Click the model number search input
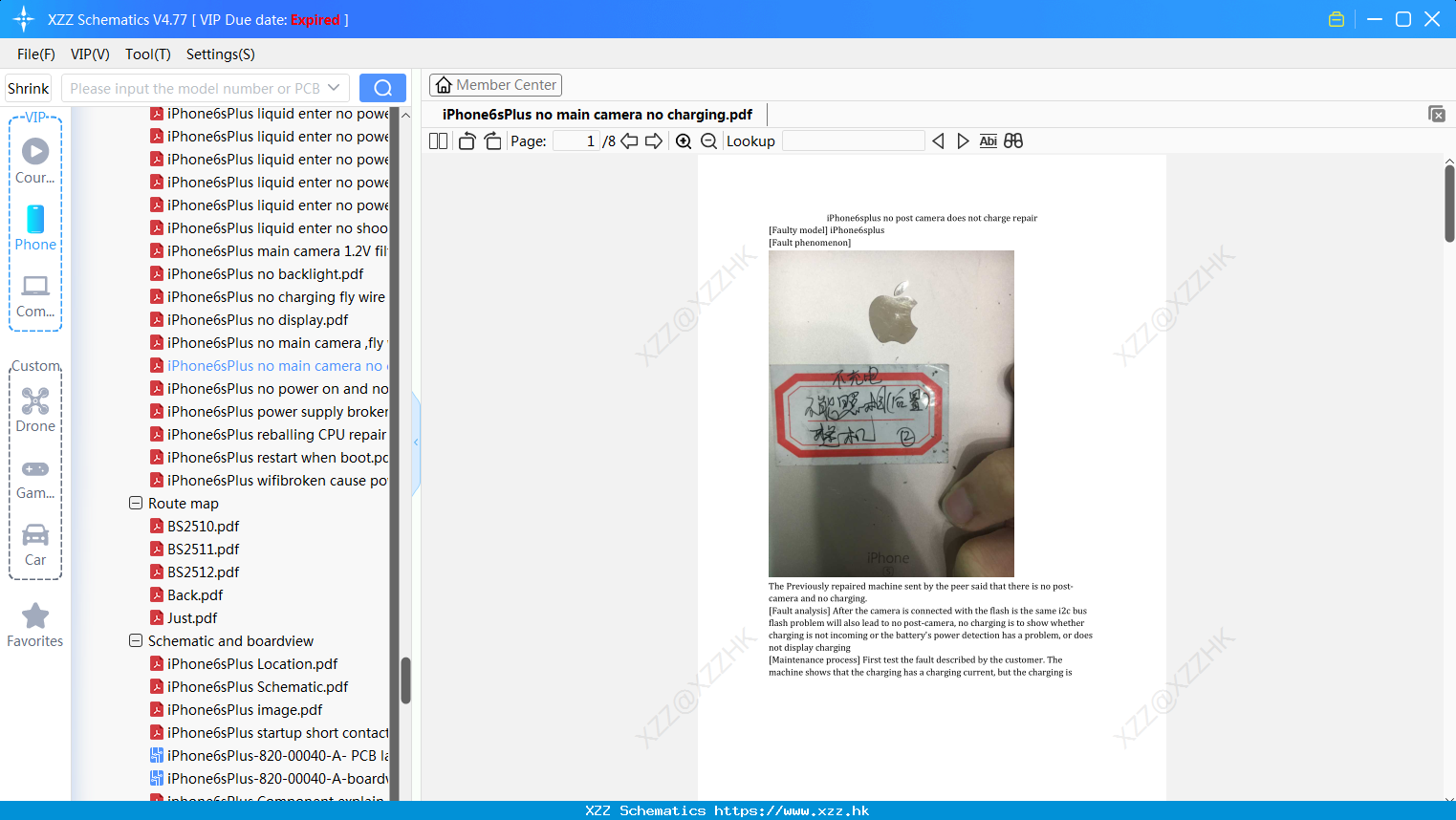The width and height of the screenshot is (1456, 820). [195, 88]
